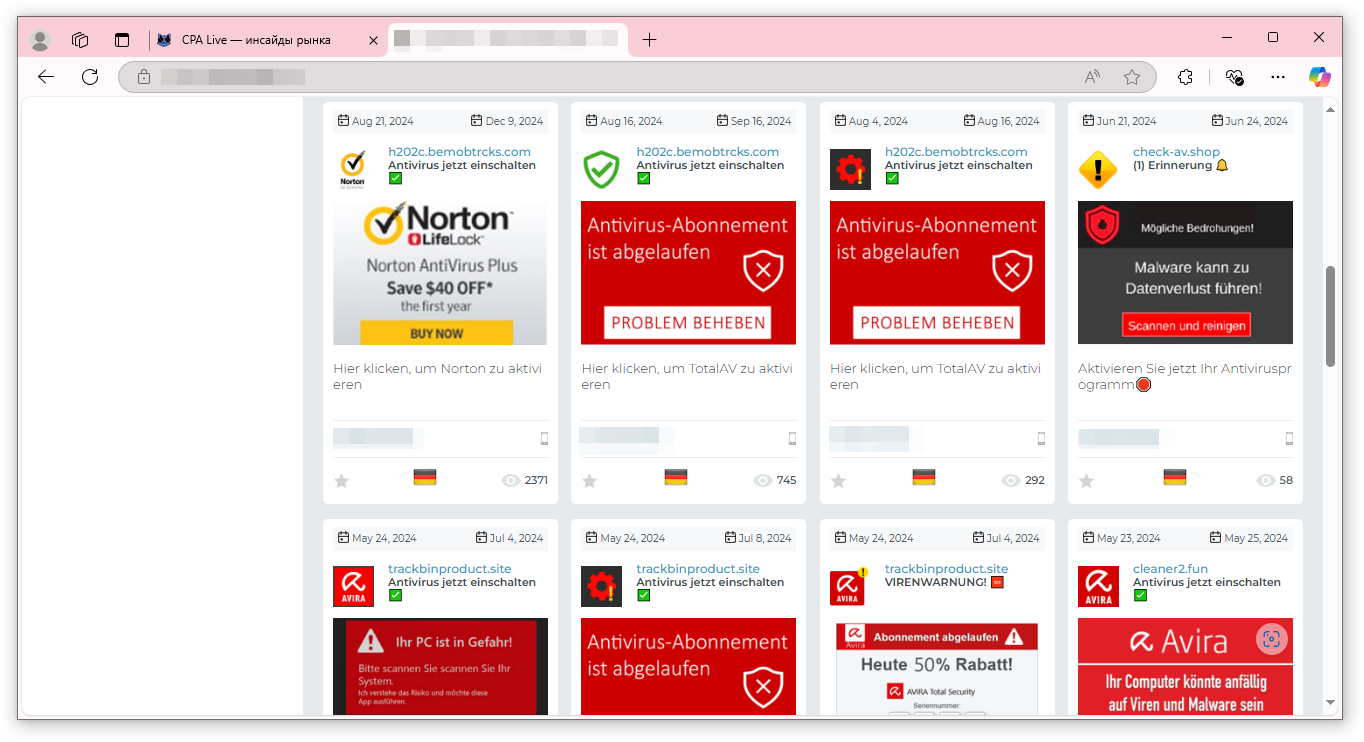
Task: Close the CPA Live tab
Action: coord(373,40)
